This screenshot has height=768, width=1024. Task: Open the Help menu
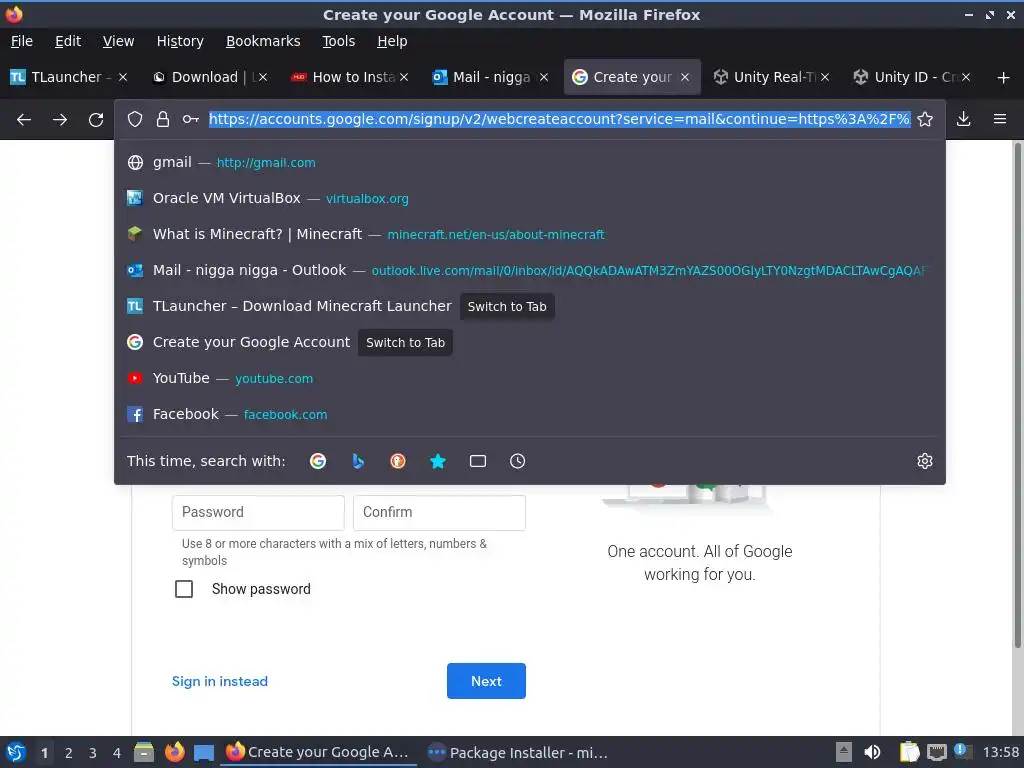point(392,41)
